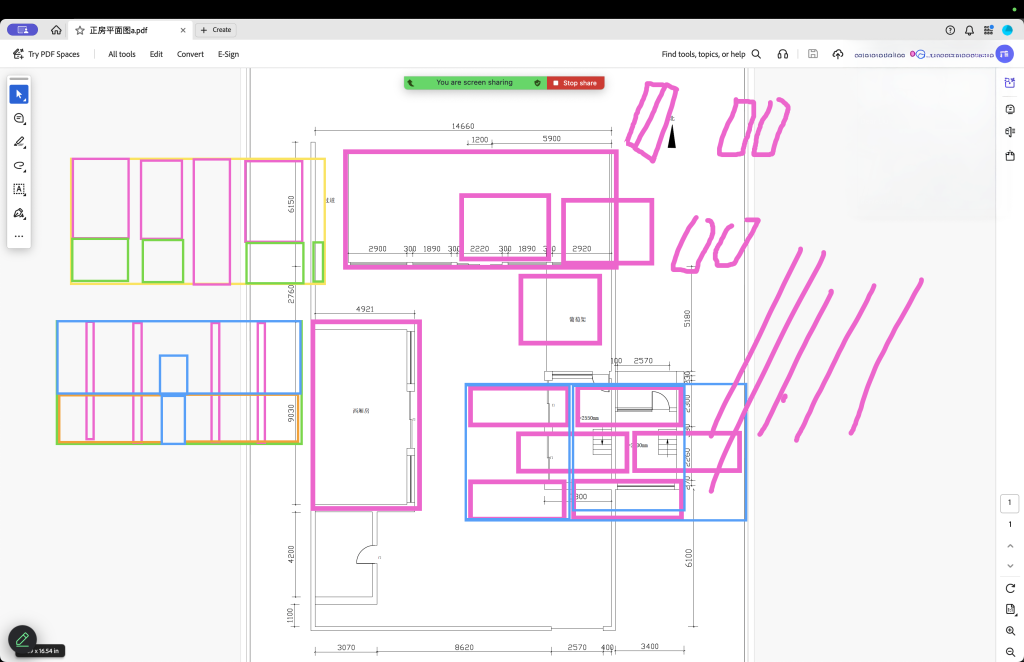This screenshot has height=662, width=1024.
Task: Click the page number input box
Action: [1010, 503]
